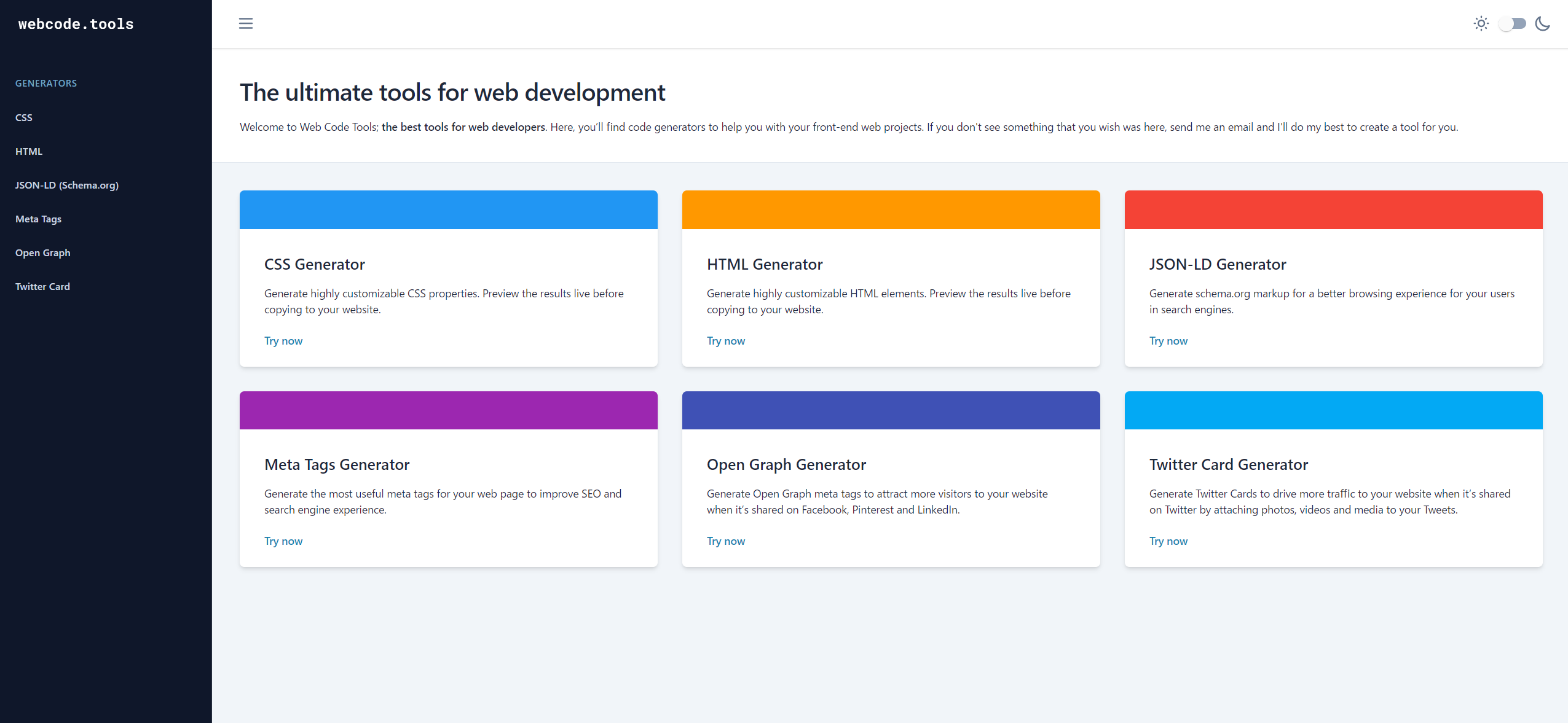Open HTML in the sidebar
Screen dimensions: 1568x723
(x=29, y=151)
